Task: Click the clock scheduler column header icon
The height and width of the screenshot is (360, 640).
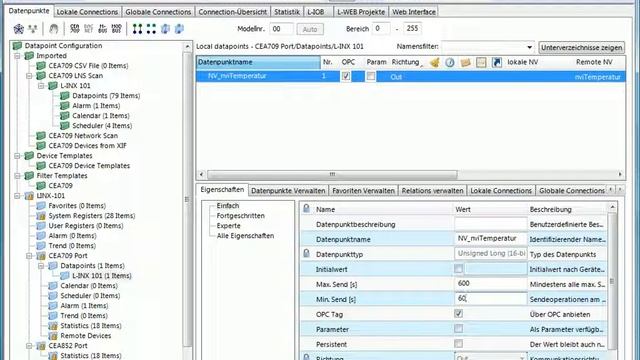Action: [x=450, y=62]
